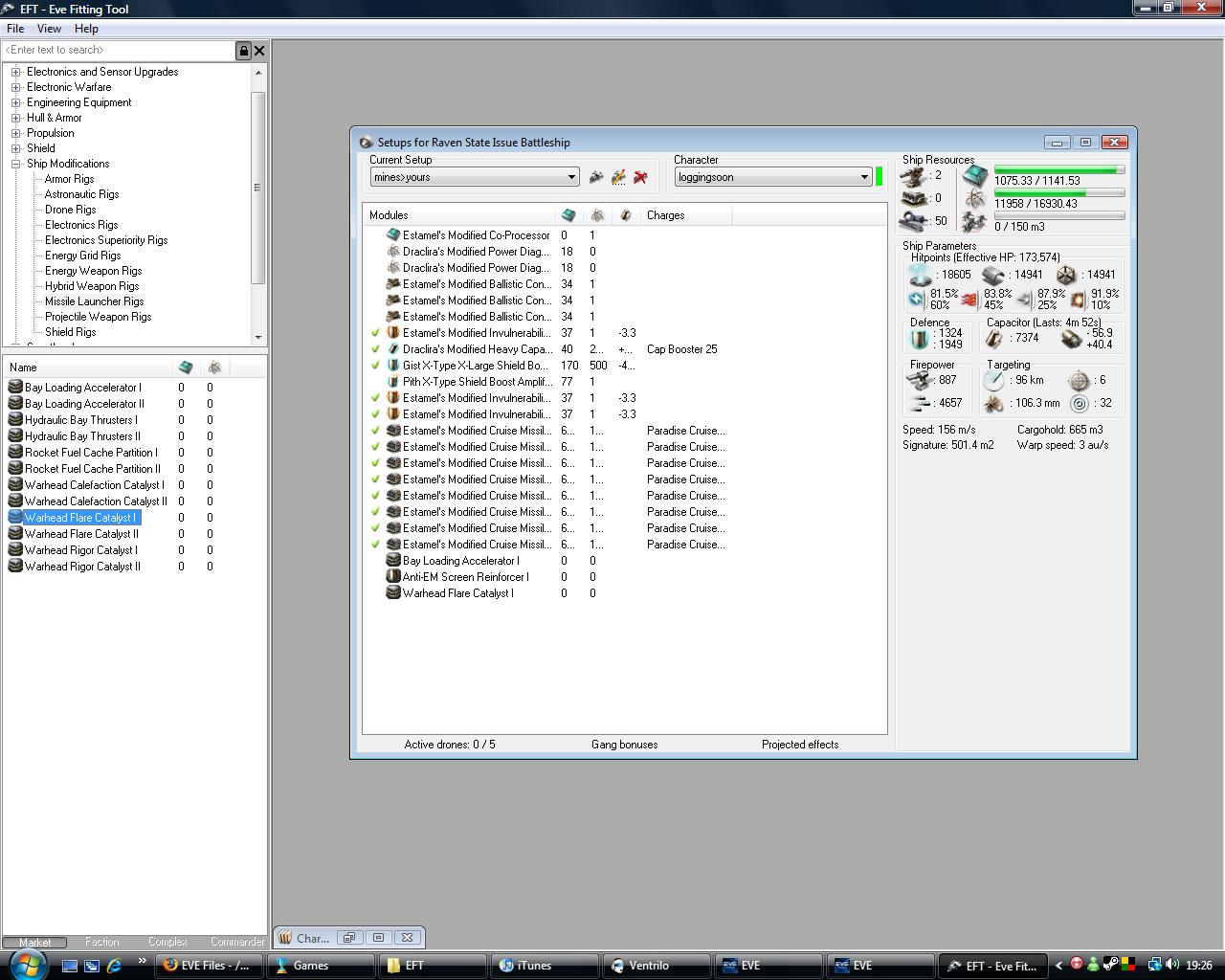Click CPU column icon in Modules header

point(568,215)
